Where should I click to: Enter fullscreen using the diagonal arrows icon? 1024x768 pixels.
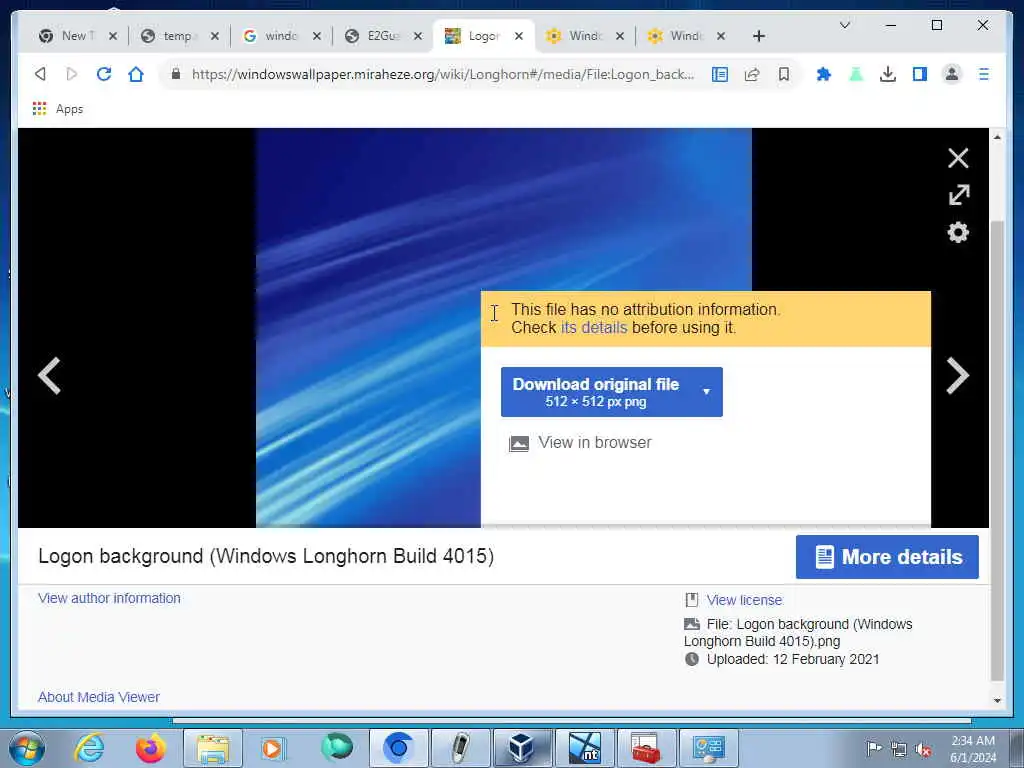click(x=959, y=195)
